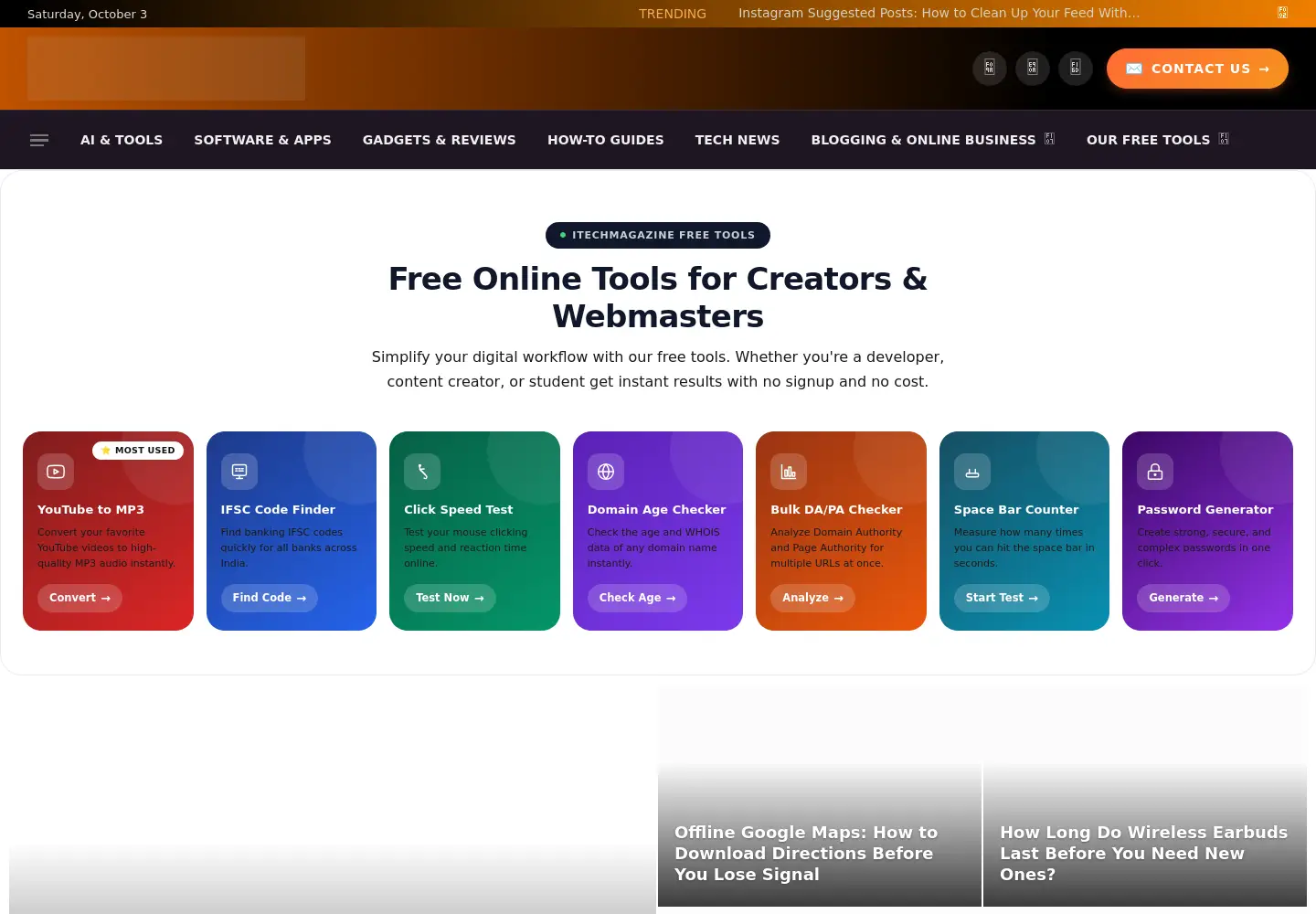Click the YouTube to MP3 card title
This screenshot has width=1316, height=914.
[90, 510]
